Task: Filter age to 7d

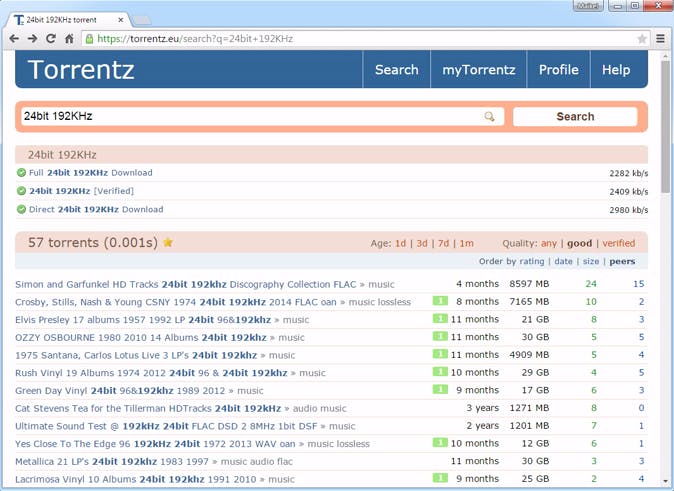Action: 443,243
